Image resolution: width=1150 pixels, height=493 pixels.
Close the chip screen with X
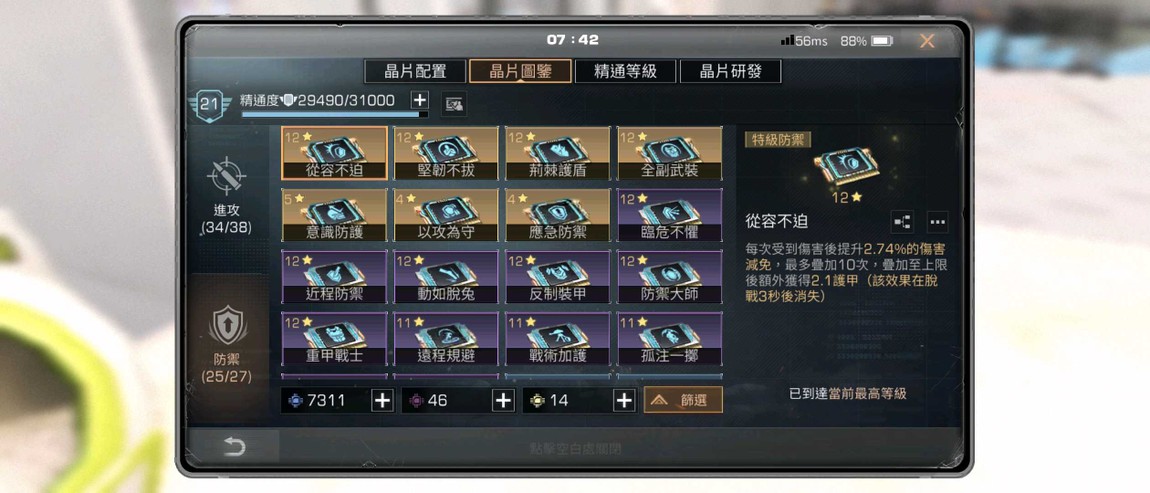927,41
